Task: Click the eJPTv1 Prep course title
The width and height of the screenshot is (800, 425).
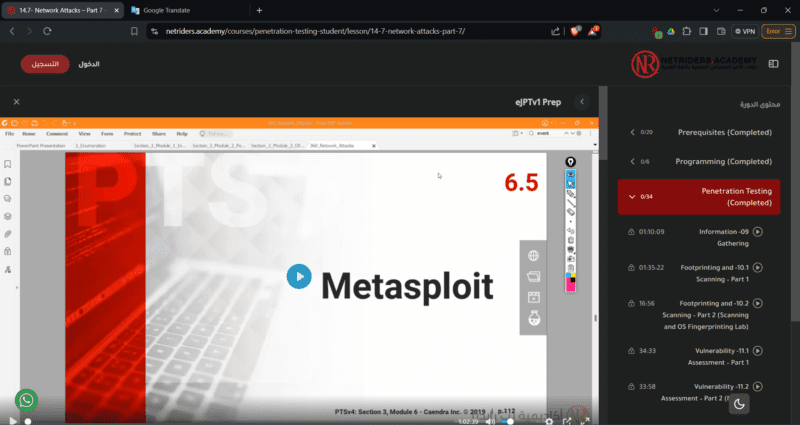Action: (x=538, y=102)
